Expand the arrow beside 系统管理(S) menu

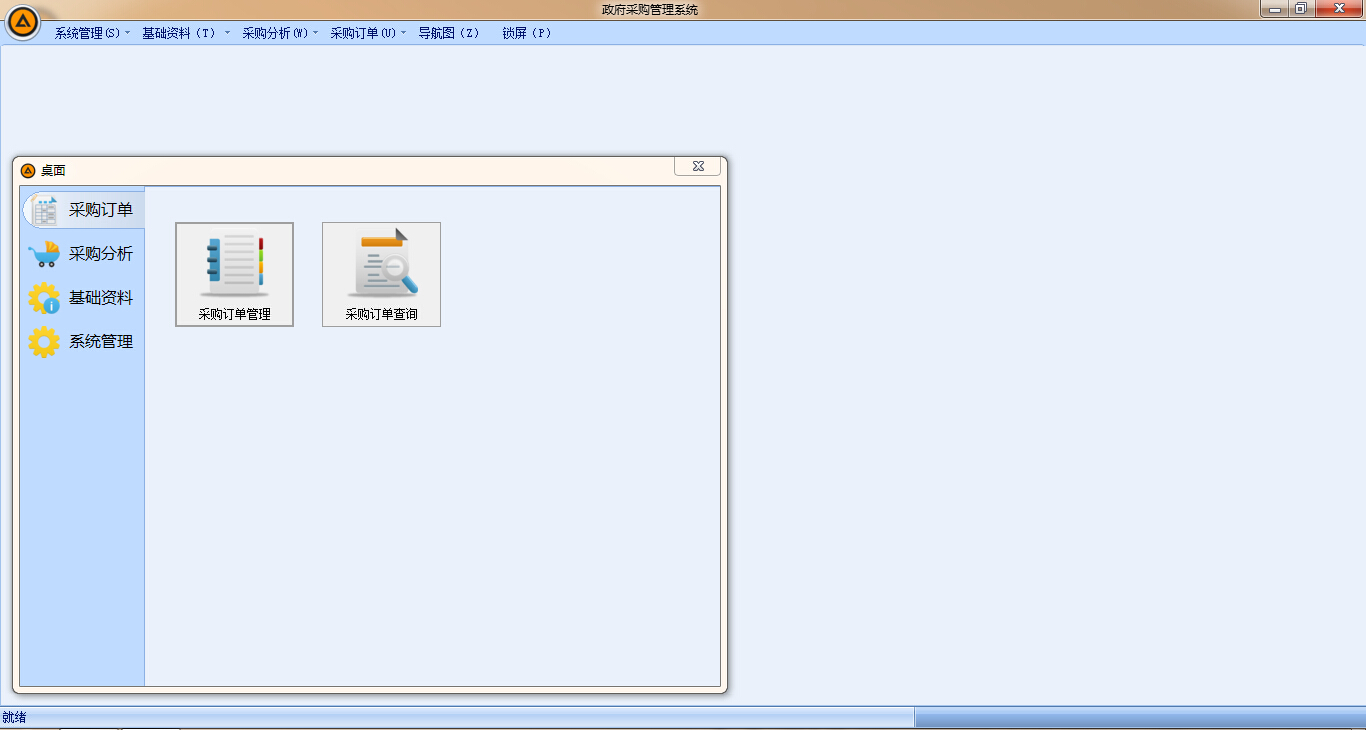[128, 33]
